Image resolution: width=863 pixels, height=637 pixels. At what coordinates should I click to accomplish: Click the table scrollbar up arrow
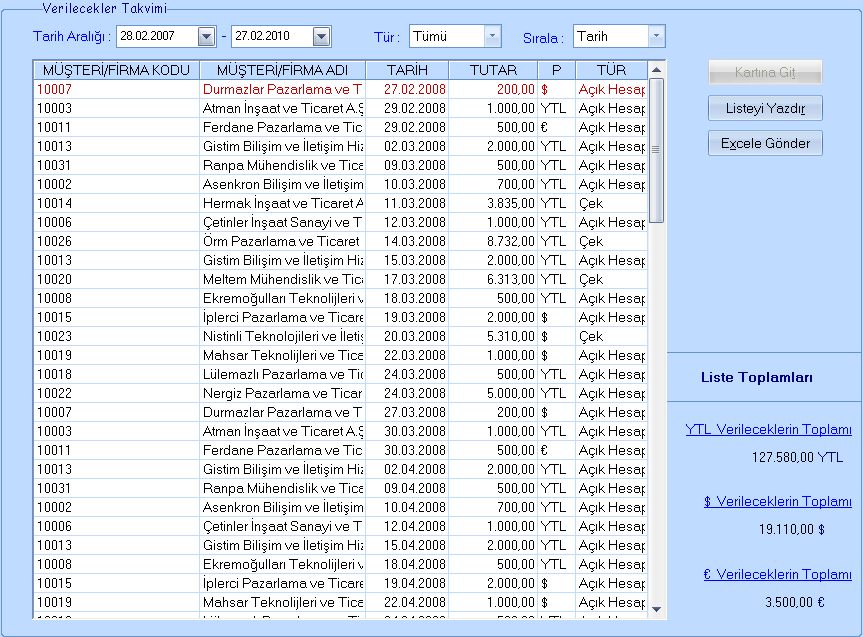[x=656, y=70]
